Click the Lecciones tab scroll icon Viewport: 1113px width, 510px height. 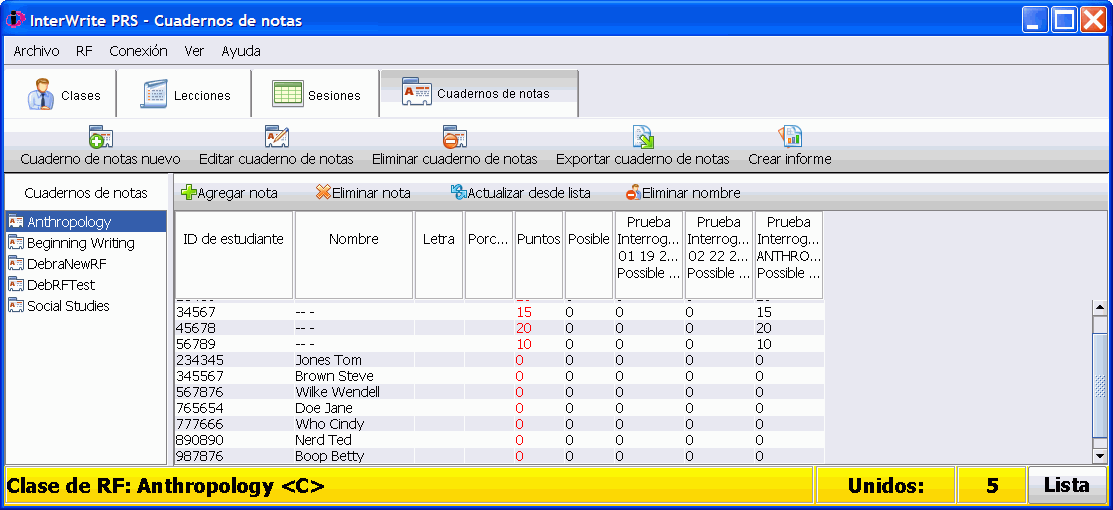coord(154,94)
